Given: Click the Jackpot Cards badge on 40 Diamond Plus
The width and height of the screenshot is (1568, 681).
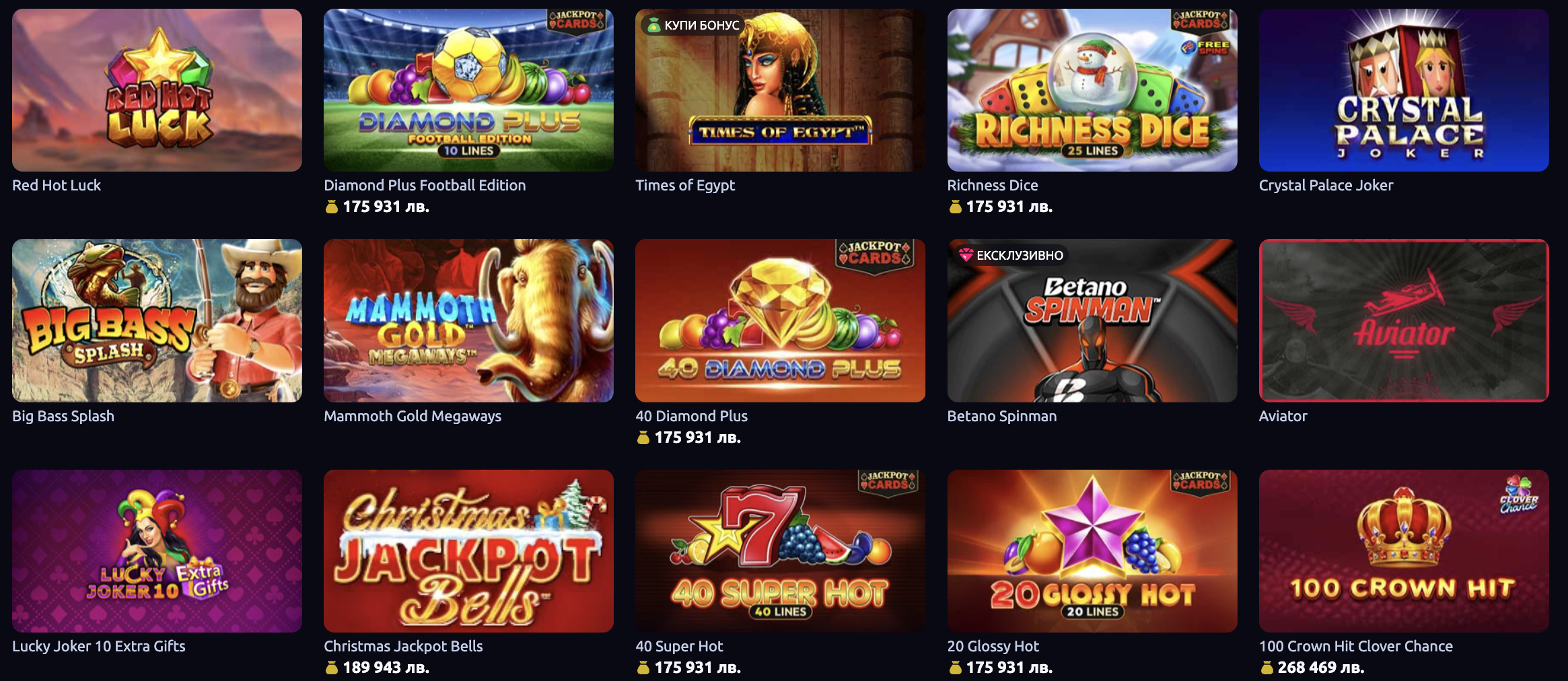Looking at the screenshot, I should tap(875, 253).
